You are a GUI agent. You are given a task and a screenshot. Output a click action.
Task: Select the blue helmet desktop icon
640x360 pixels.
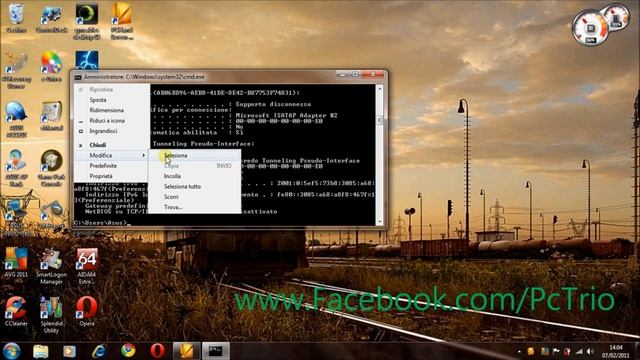click(16, 119)
